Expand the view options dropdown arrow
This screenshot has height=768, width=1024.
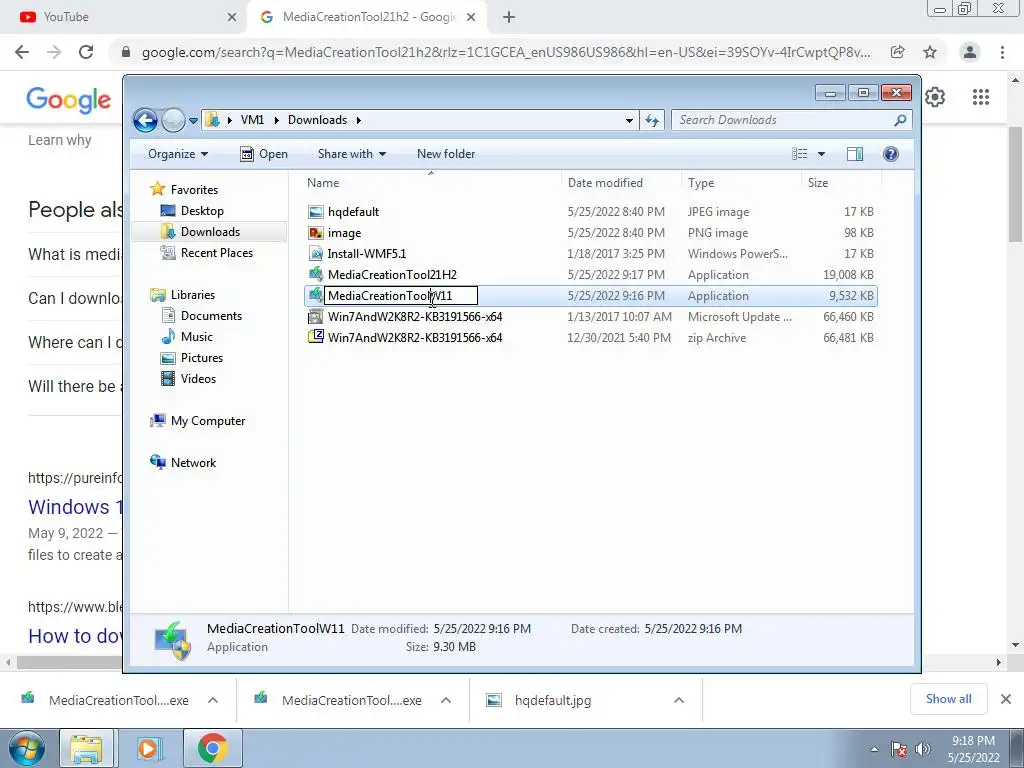[822, 154]
